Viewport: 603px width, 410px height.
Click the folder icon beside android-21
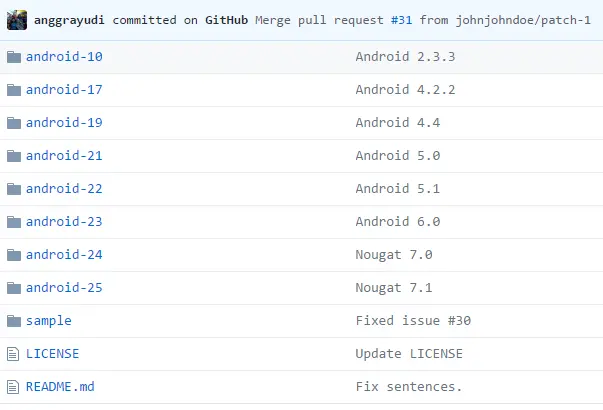click(14, 156)
